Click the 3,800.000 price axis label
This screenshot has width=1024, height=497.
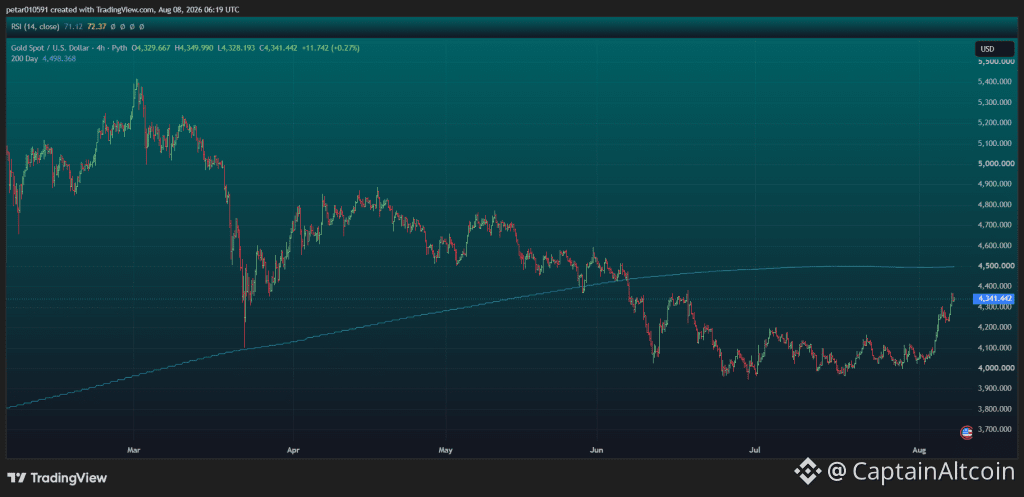click(996, 409)
